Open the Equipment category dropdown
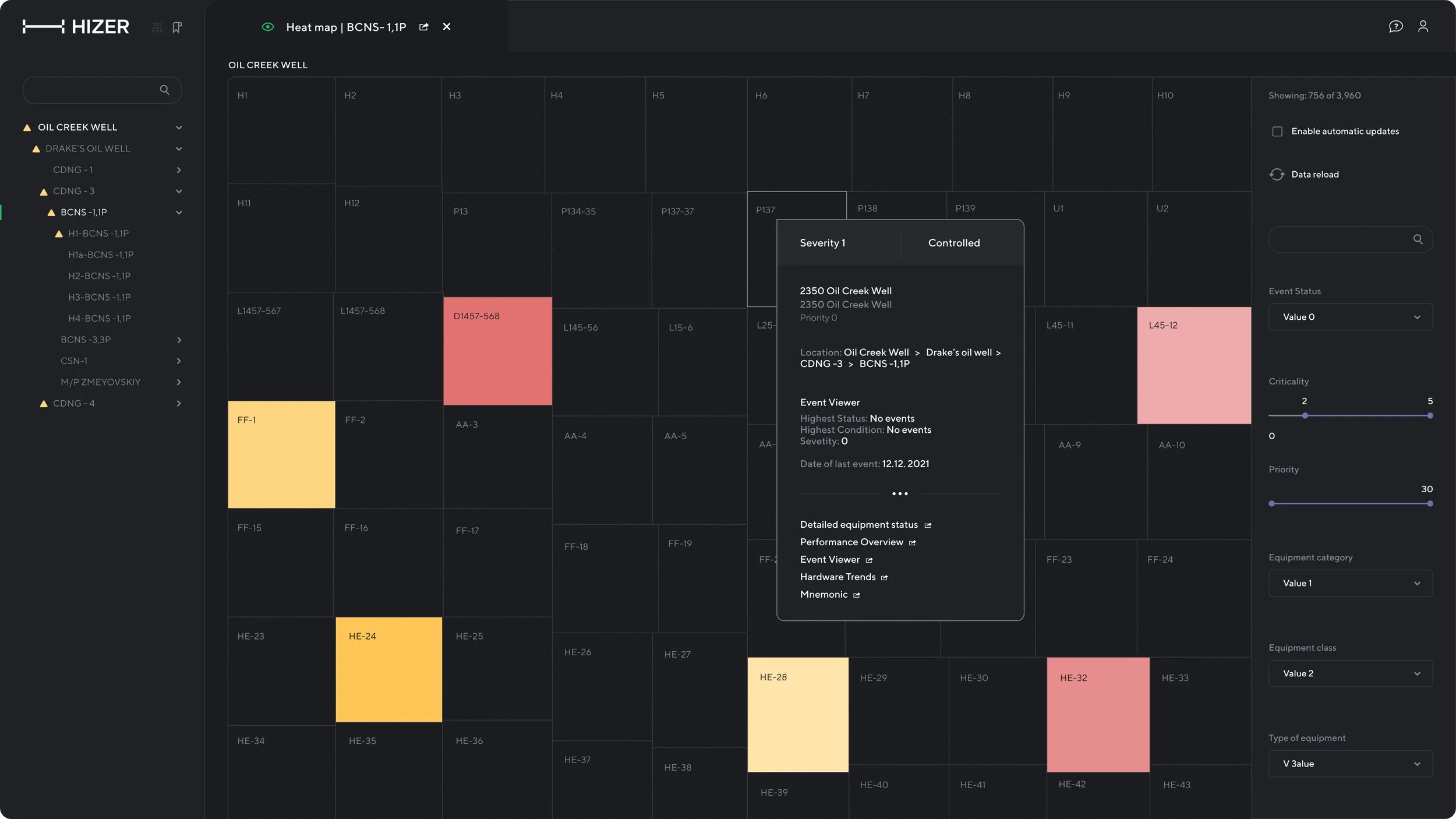The width and height of the screenshot is (1456, 819). click(x=1350, y=583)
